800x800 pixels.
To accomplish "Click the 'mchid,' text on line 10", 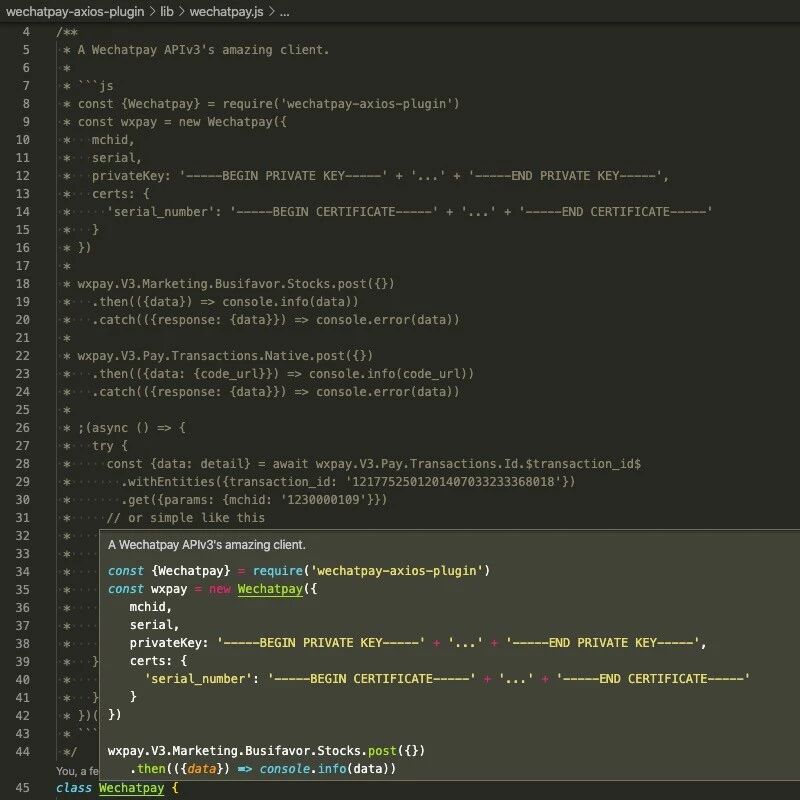I will pos(113,140).
